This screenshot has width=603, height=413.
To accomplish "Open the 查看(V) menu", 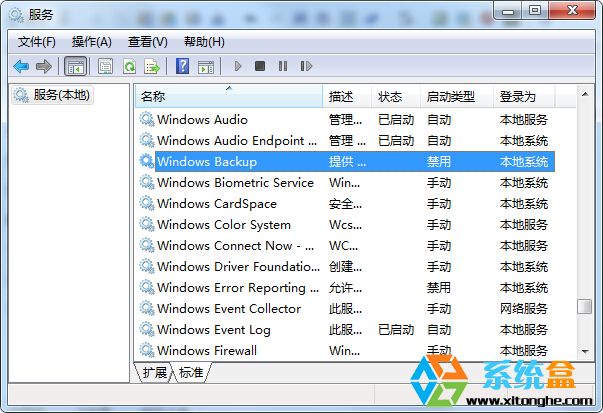I will pyautogui.click(x=147, y=41).
